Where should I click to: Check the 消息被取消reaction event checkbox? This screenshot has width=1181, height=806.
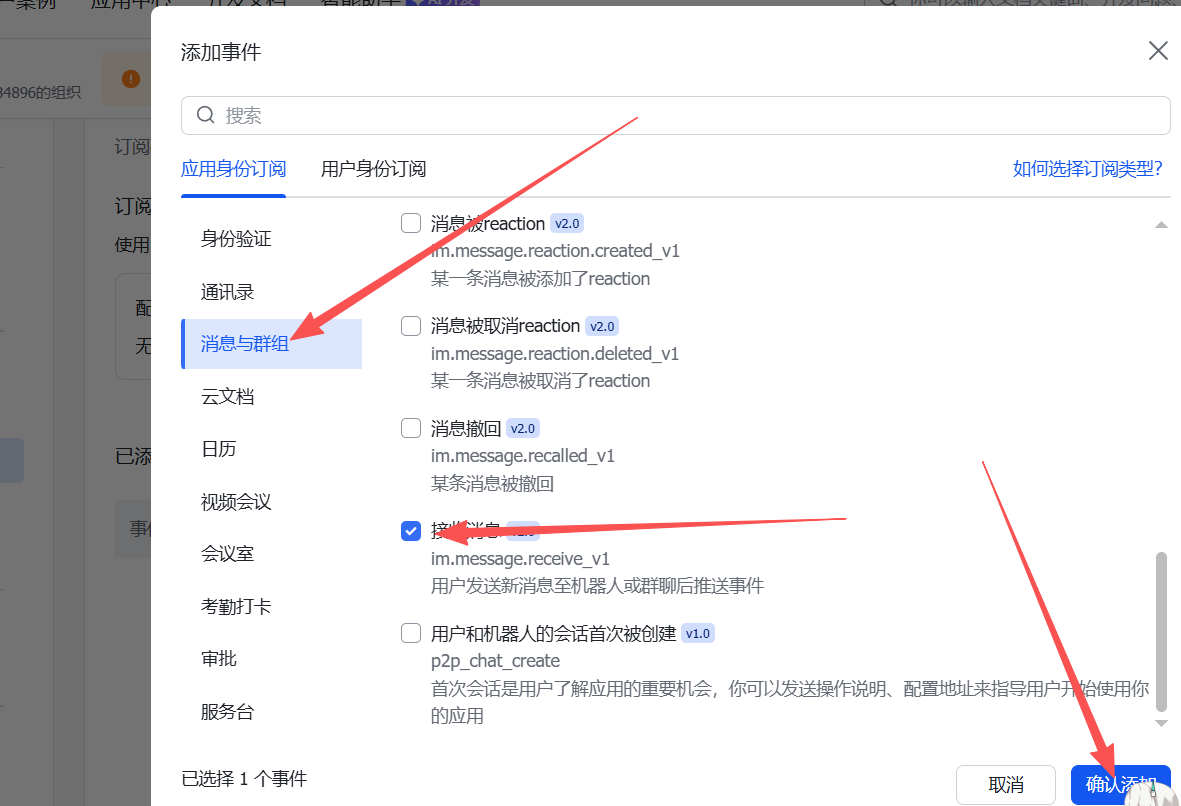coord(410,325)
